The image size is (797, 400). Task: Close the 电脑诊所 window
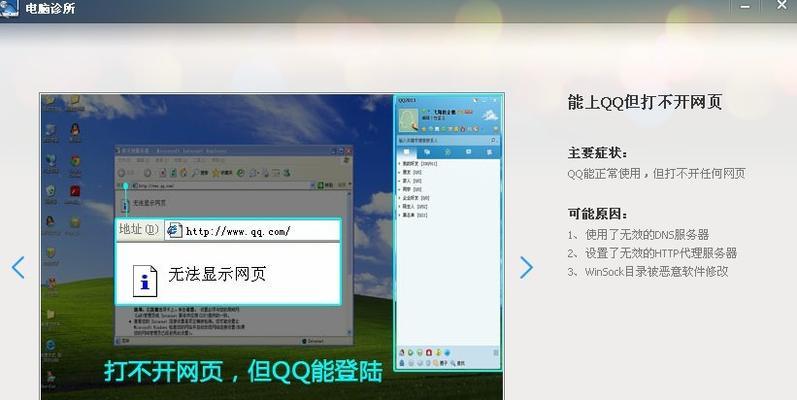[782, 5]
